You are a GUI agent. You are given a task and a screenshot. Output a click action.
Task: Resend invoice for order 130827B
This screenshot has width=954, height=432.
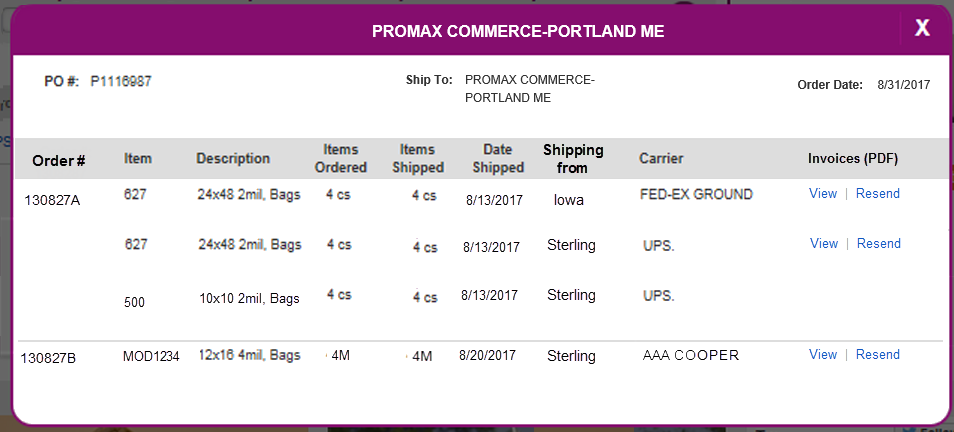[877, 354]
